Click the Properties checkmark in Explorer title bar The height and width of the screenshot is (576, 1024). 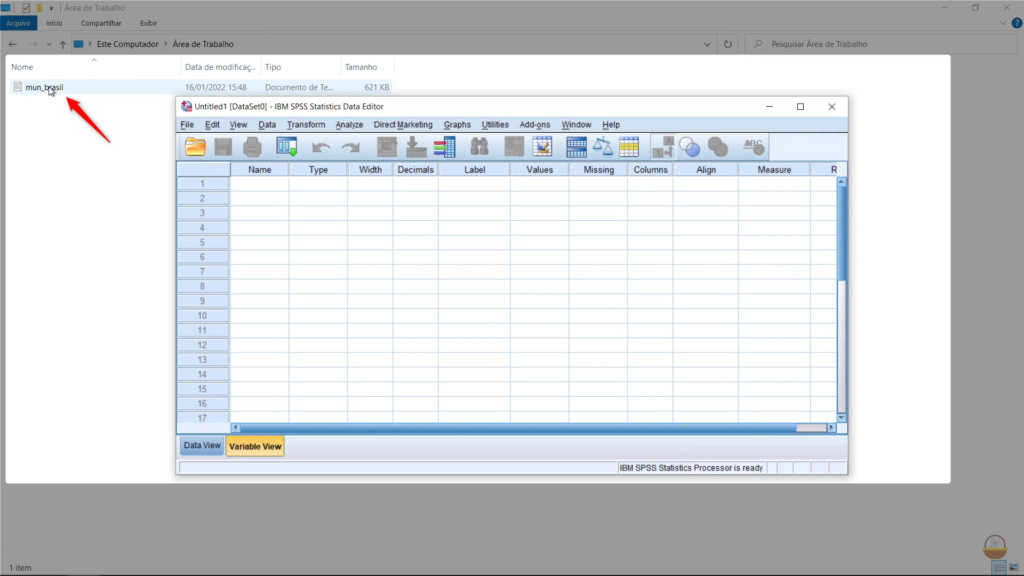(25, 8)
